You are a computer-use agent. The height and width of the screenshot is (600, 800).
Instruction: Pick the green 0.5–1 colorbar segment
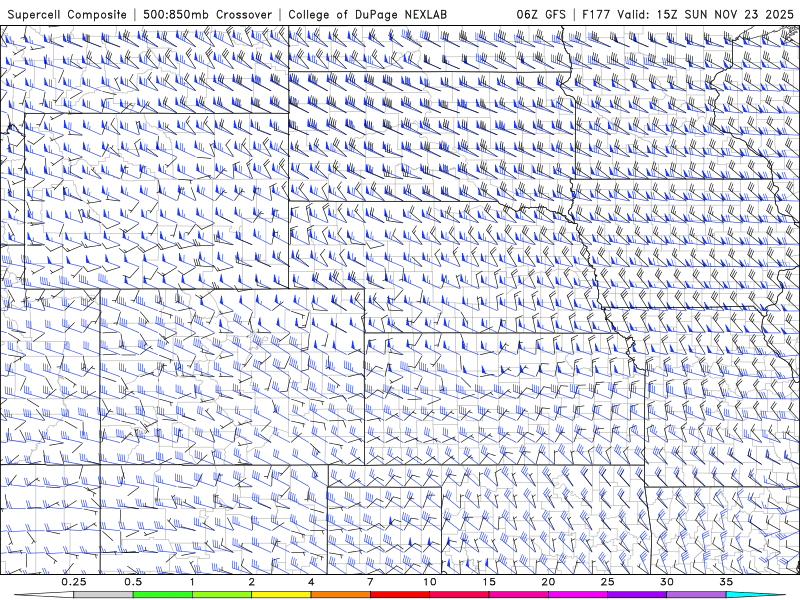pos(163,595)
